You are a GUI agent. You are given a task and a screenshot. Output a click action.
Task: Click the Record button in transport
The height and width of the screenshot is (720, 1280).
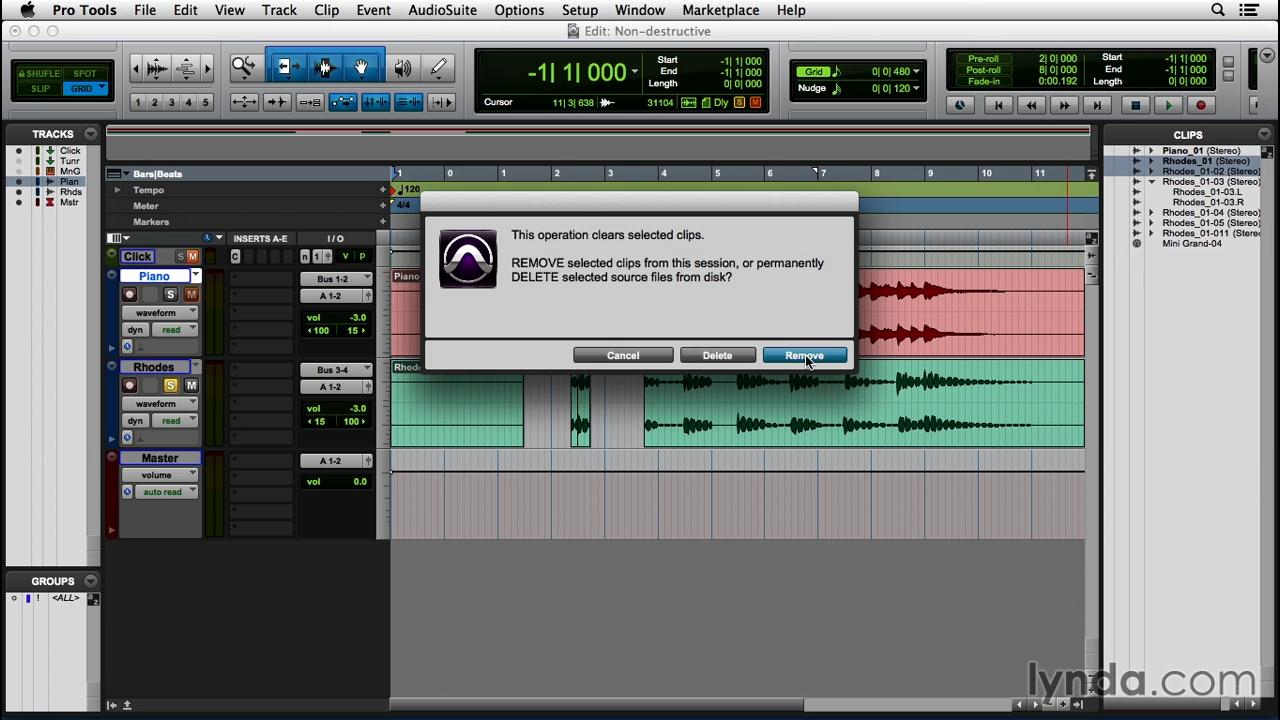[x=1201, y=105]
